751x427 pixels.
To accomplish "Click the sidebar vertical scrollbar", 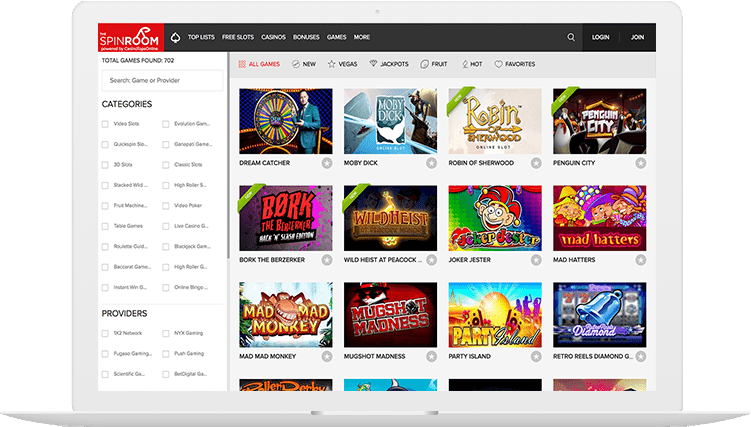I will coord(229,180).
